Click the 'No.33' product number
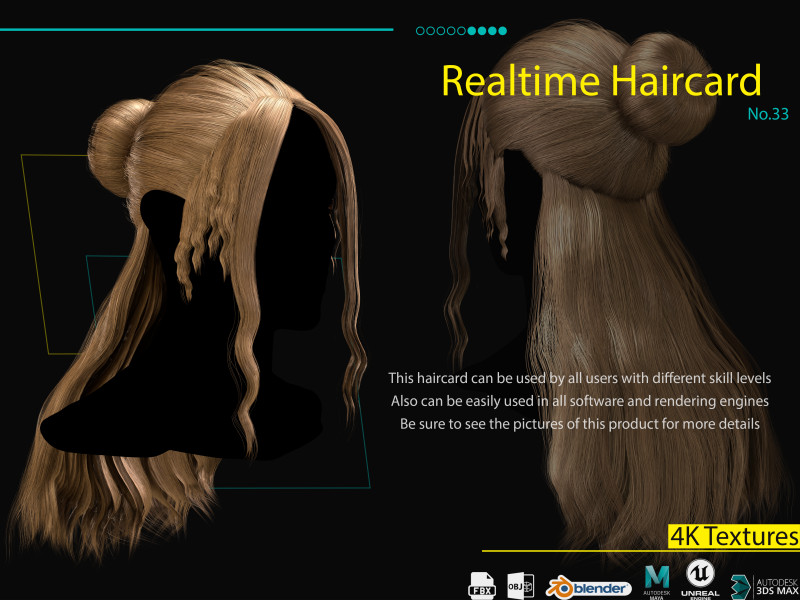This screenshot has width=800, height=600. [768, 114]
